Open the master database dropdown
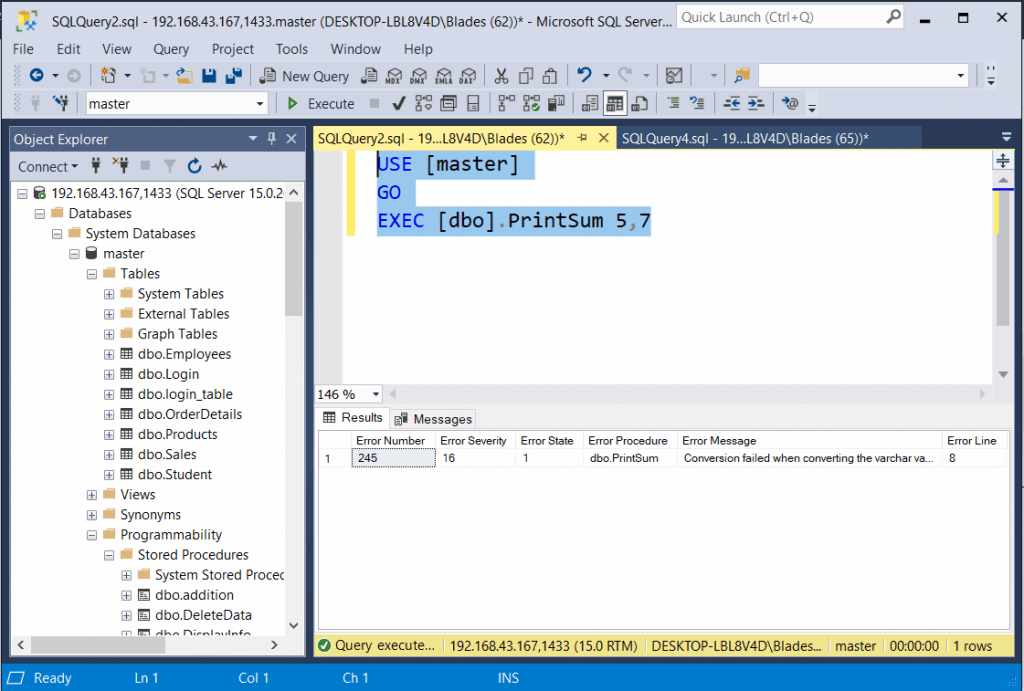The image size is (1024, 691). click(262, 103)
